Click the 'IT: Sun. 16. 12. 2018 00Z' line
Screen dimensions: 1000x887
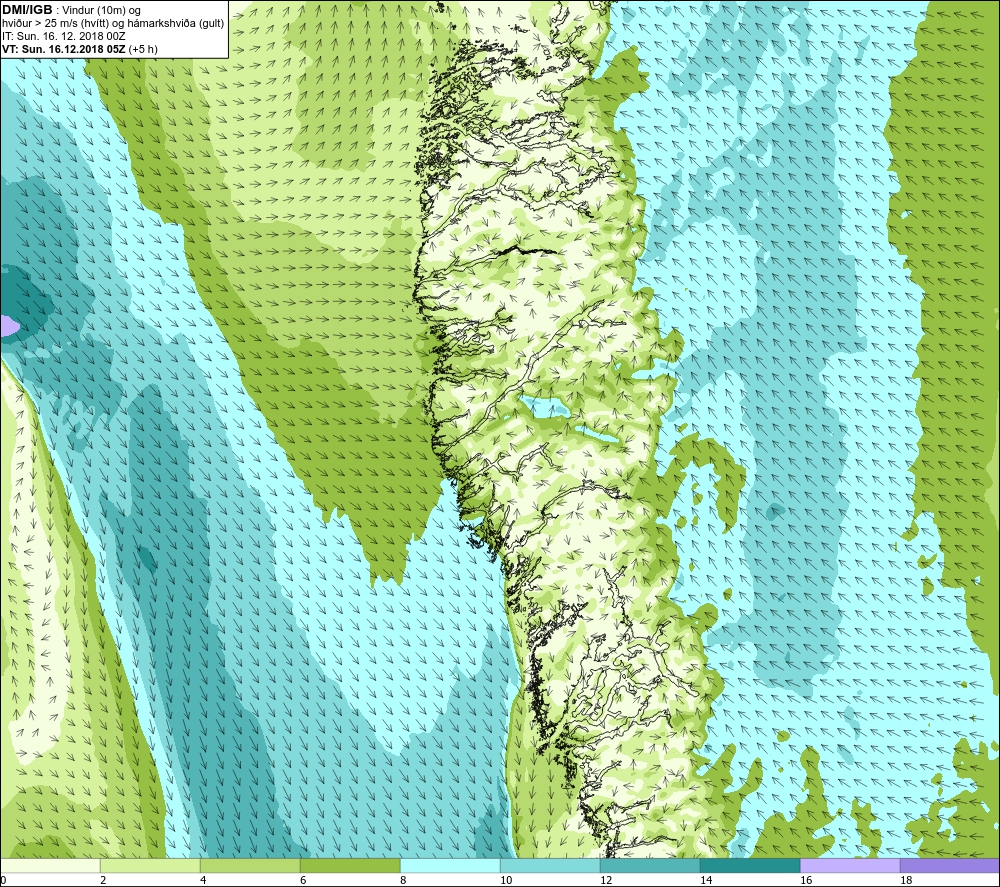(64, 36)
